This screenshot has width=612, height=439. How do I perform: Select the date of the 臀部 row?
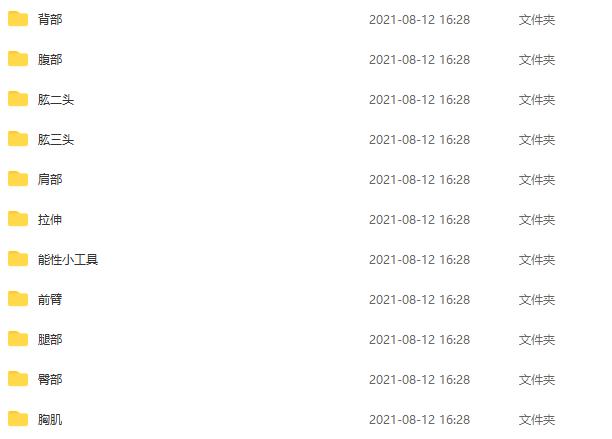click(420, 379)
